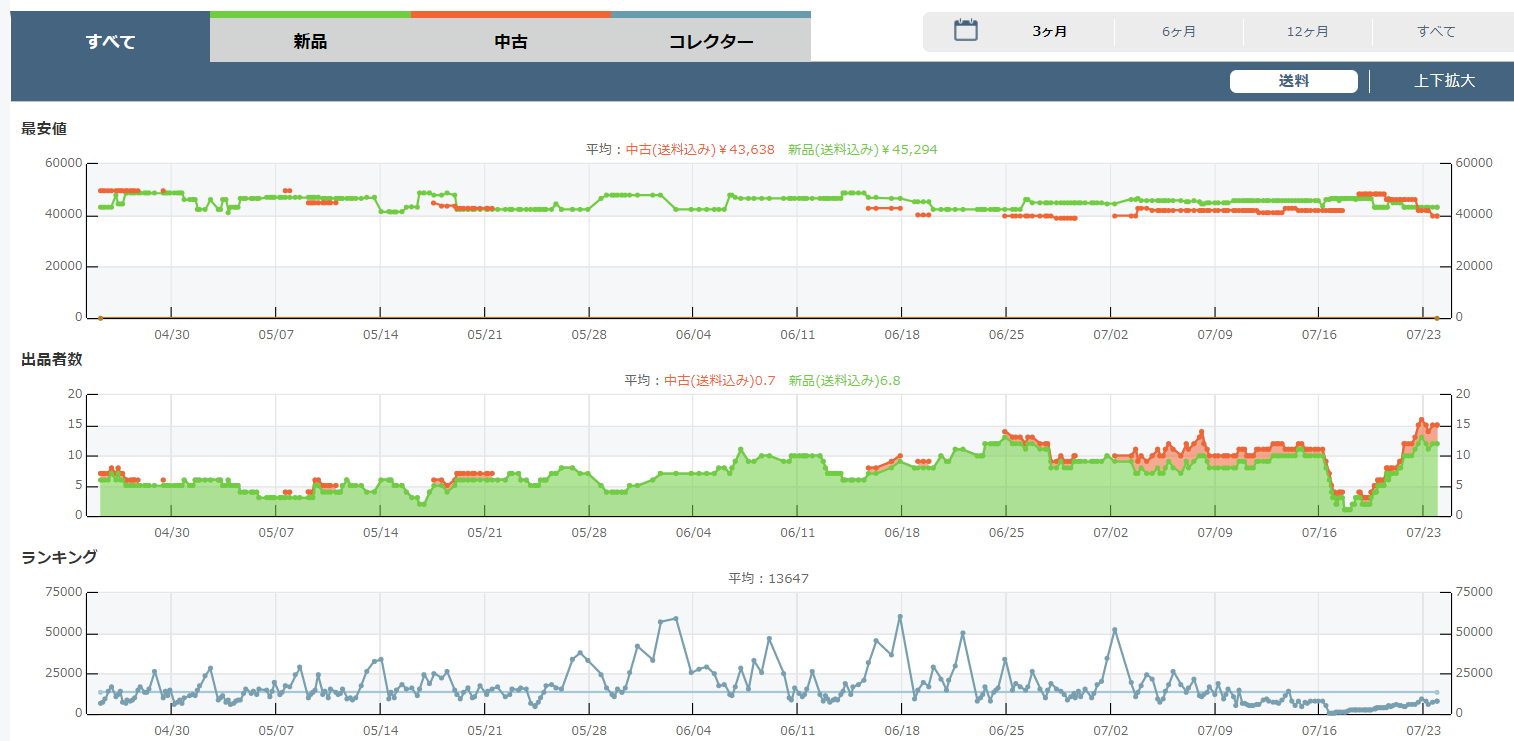1514x741 pixels.
Task: Open the 新品 tab
Action: pyautogui.click(x=310, y=41)
